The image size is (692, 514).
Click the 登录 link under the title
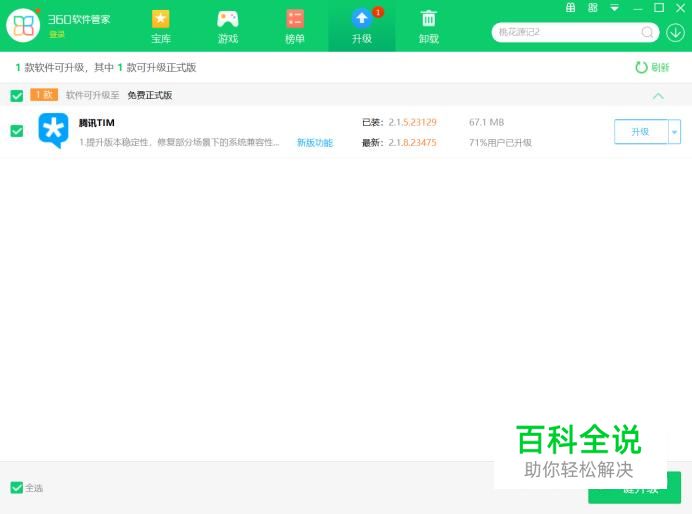click(57, 34)
